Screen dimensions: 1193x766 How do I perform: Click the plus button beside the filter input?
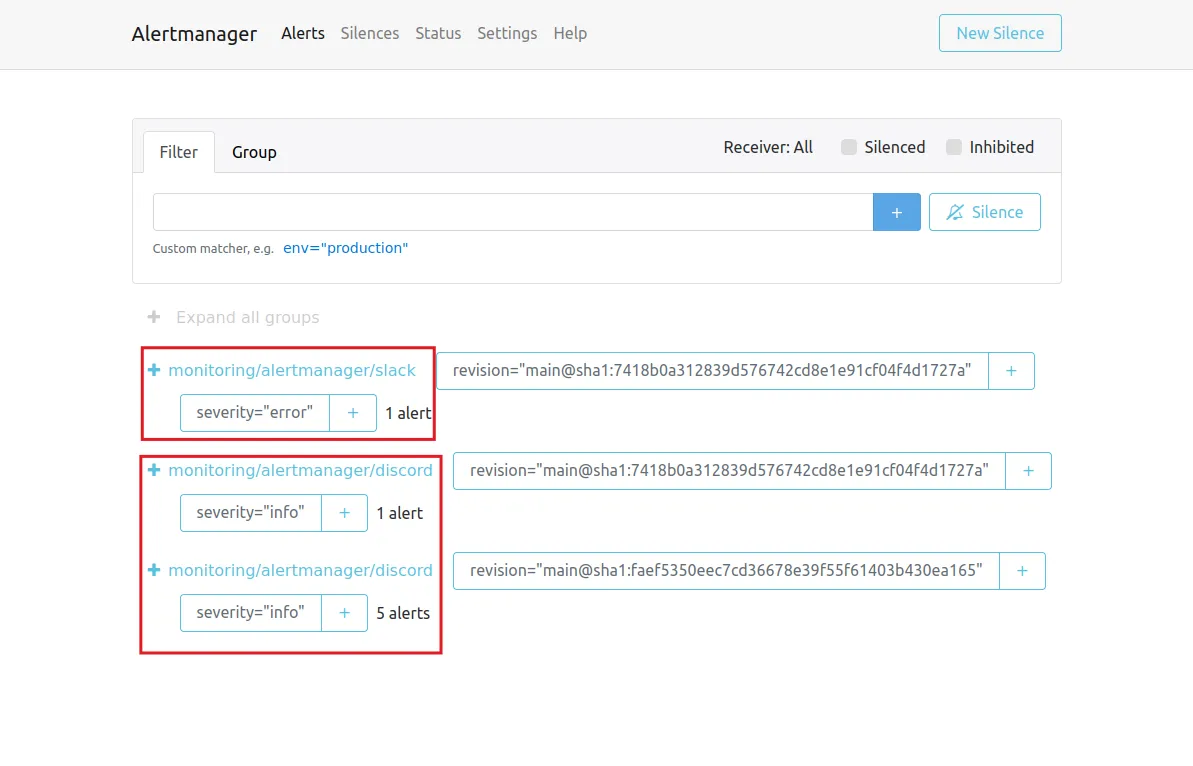896,212
